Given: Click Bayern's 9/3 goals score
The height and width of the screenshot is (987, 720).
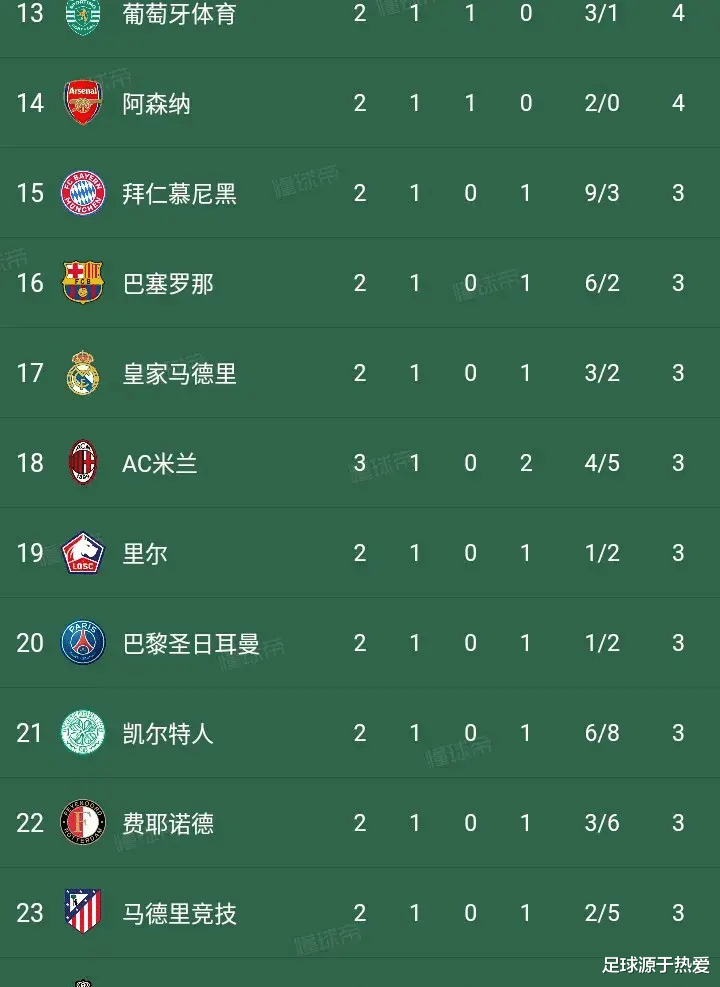Looking at the screenshot, I should 602,193.
